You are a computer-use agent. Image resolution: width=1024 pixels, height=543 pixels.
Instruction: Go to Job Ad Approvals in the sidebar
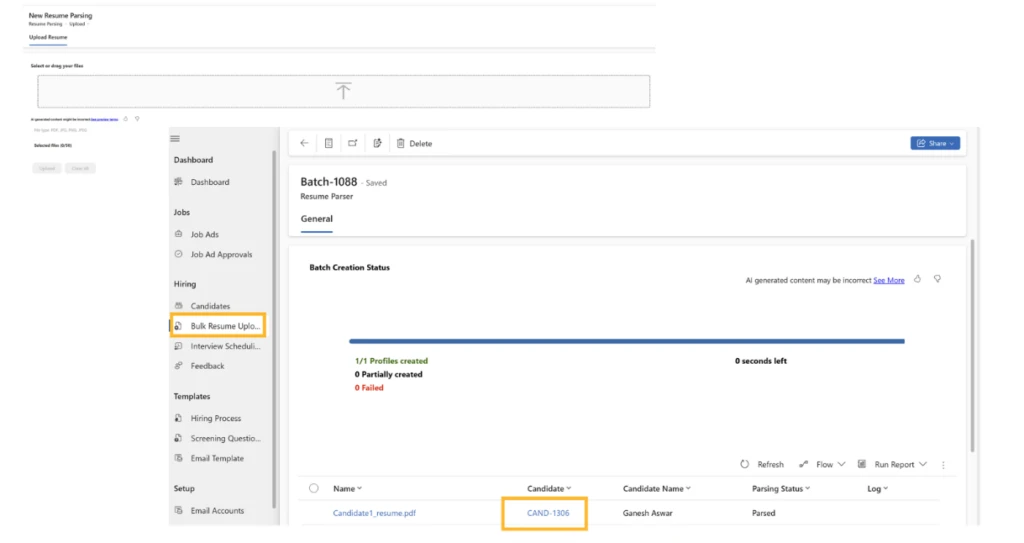(x=221, y=254)
